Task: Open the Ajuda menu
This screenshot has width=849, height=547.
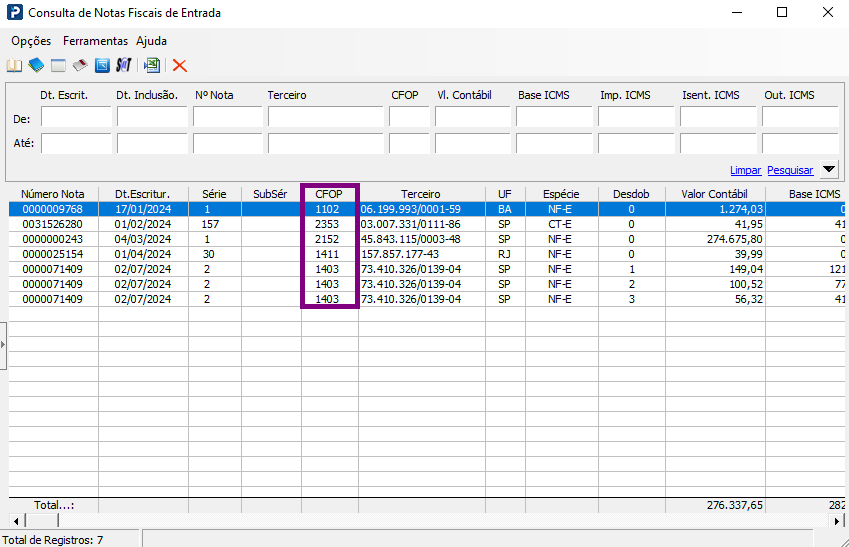Action: [x=152, y=41]
